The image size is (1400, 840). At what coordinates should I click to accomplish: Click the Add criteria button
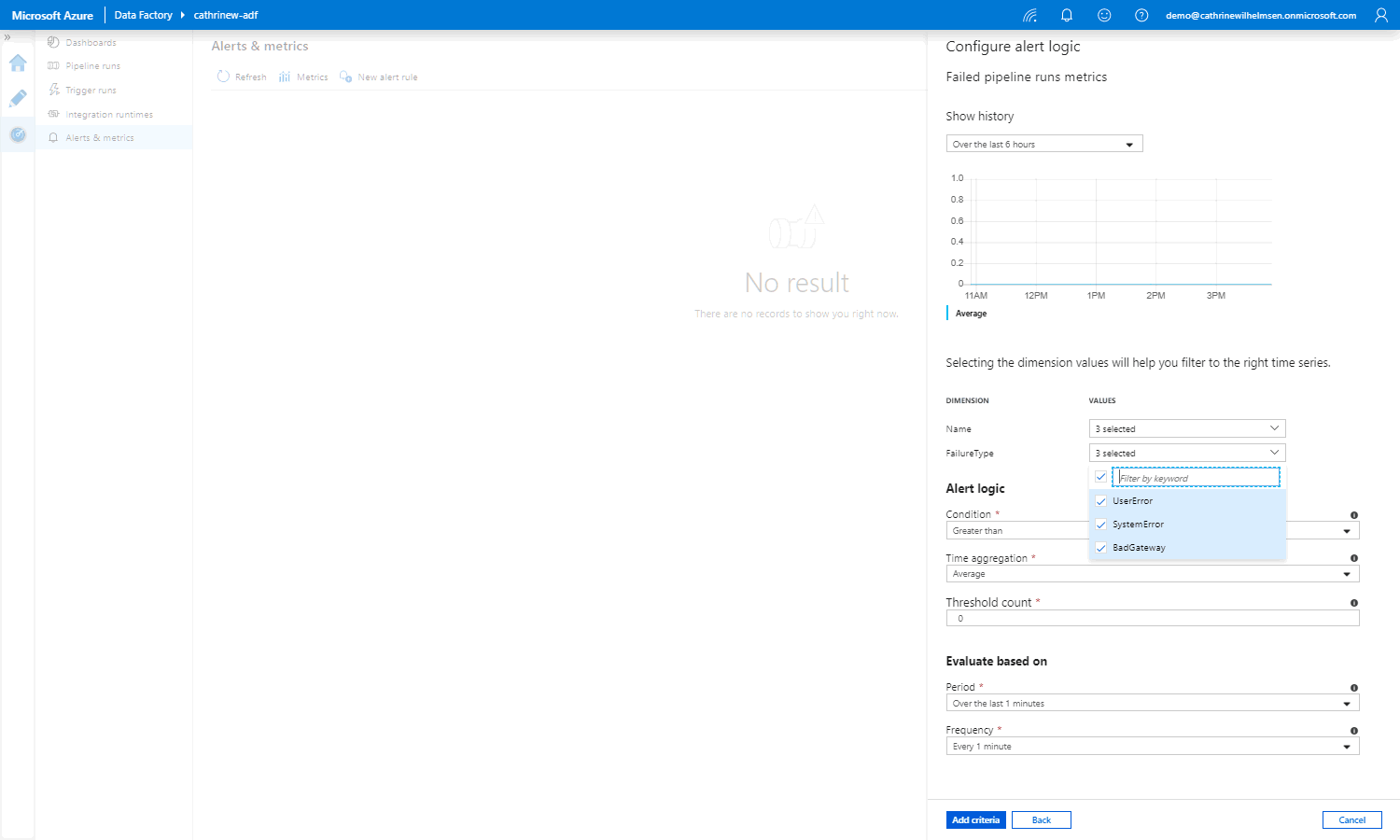975,820
